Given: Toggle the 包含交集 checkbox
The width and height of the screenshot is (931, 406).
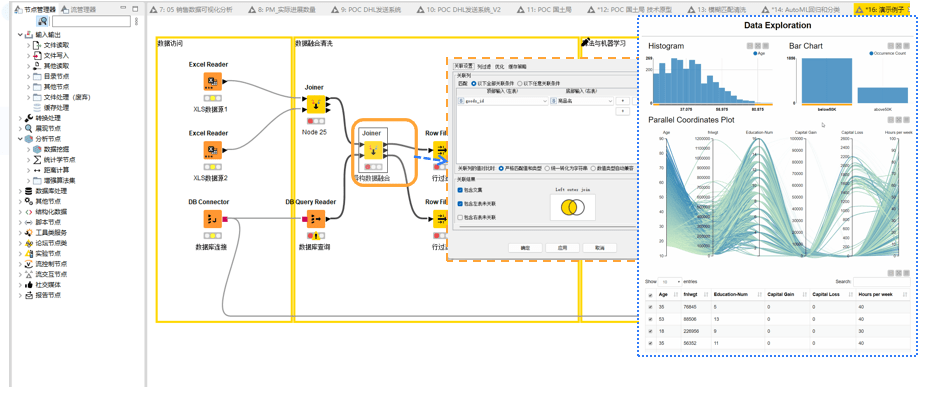Looking at the screenshot, I should tap(460, 190).
